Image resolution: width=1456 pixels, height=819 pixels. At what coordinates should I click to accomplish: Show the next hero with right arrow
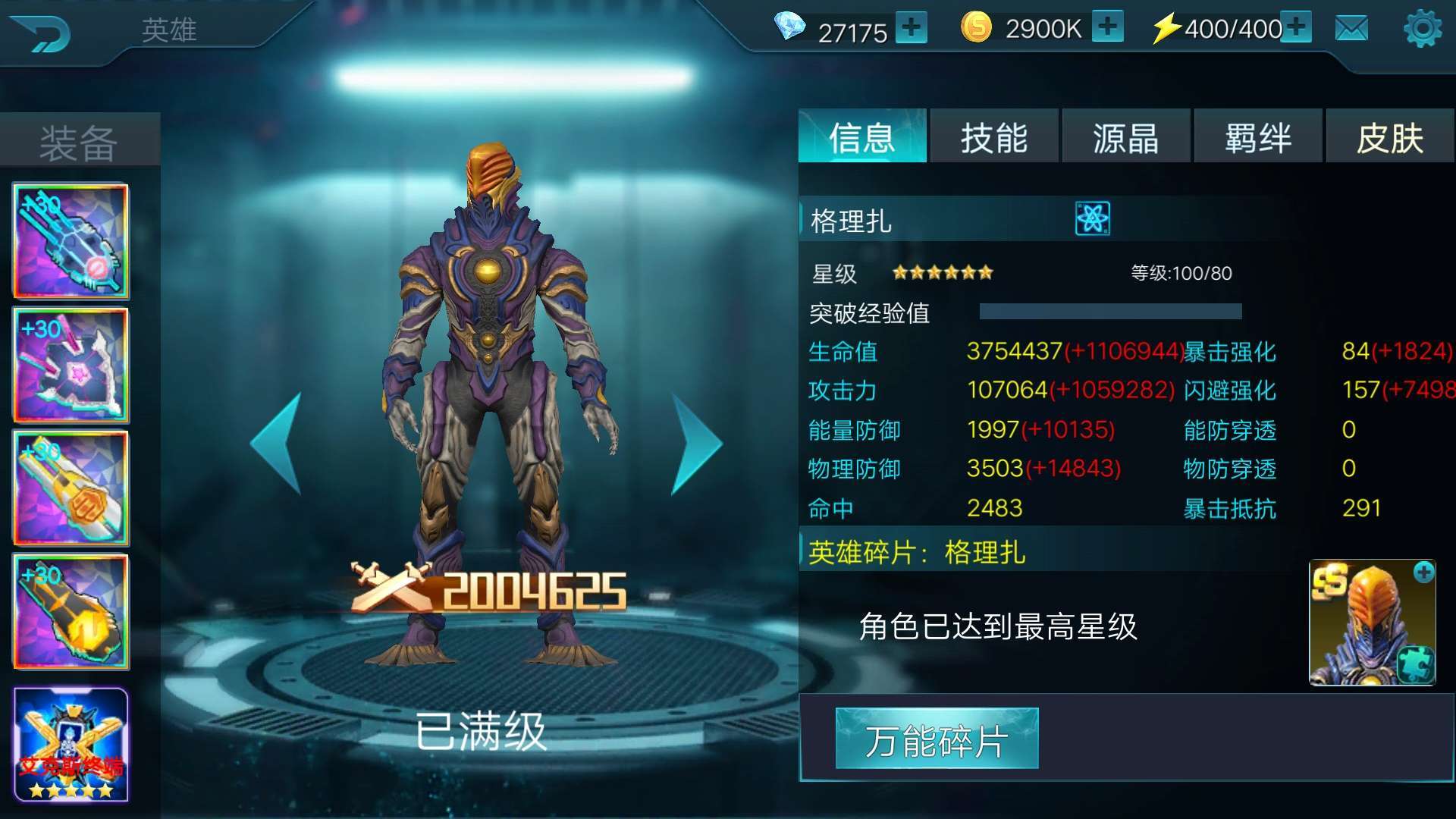point(697,444)
